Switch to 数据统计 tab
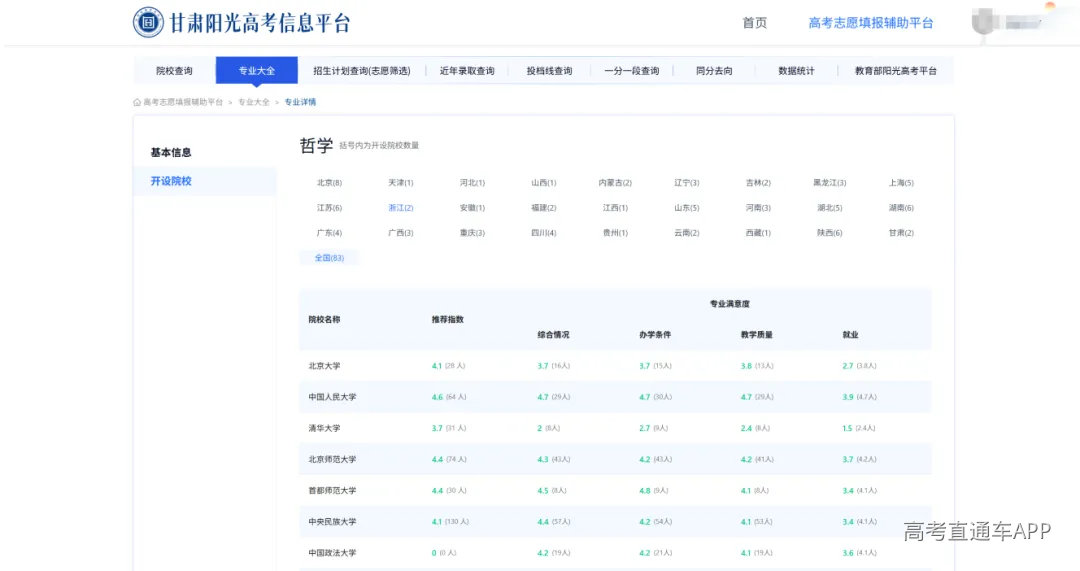The image size is (1080, 571). point(796,70)
